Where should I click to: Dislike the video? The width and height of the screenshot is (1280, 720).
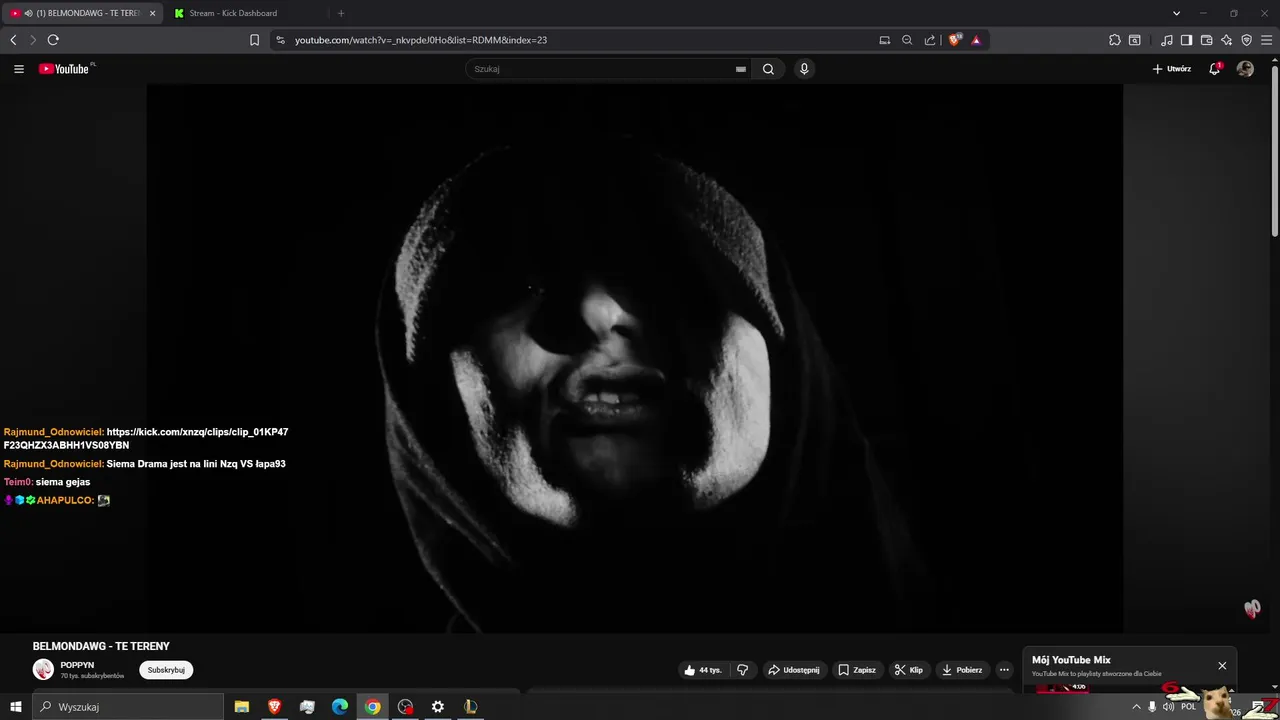point(743,670)
